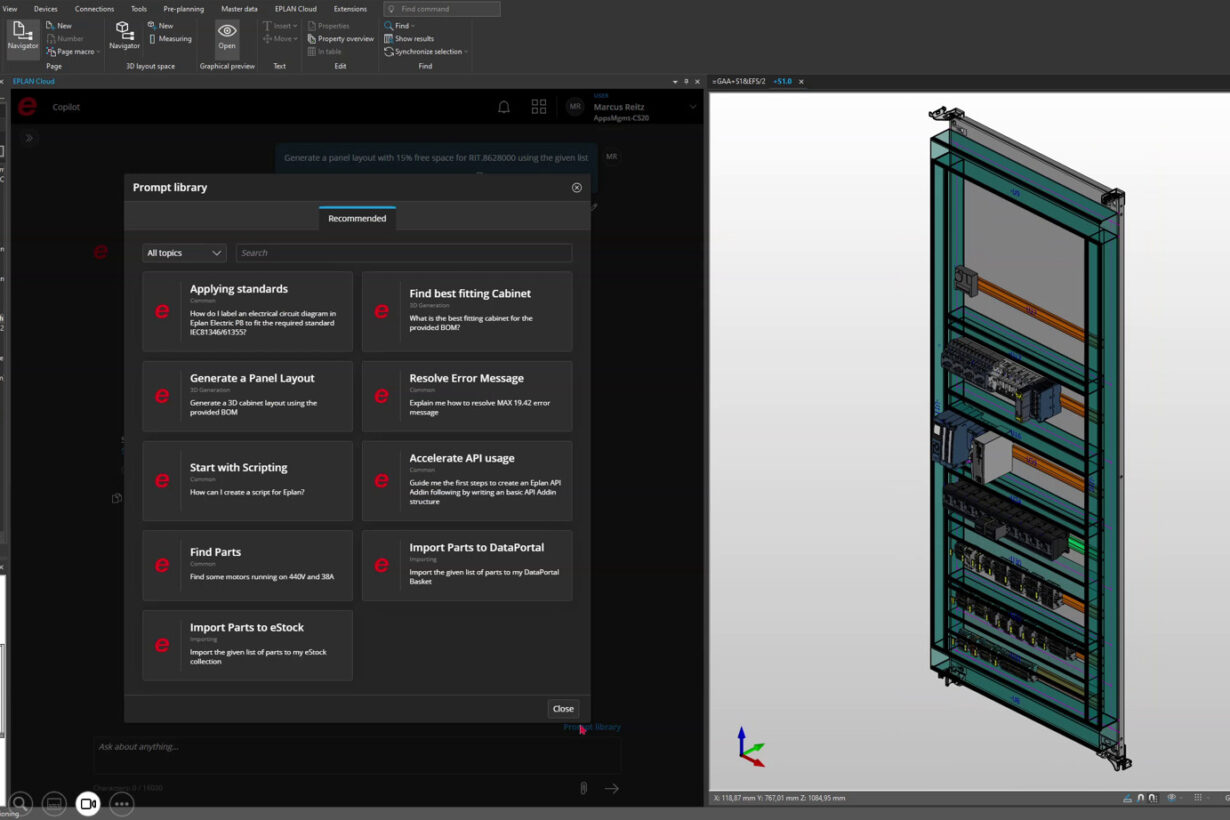The height and width of the screenshot is (820, 1230).
Task: Open the Find dropdown in ribbon
Action: coord(399,25)
